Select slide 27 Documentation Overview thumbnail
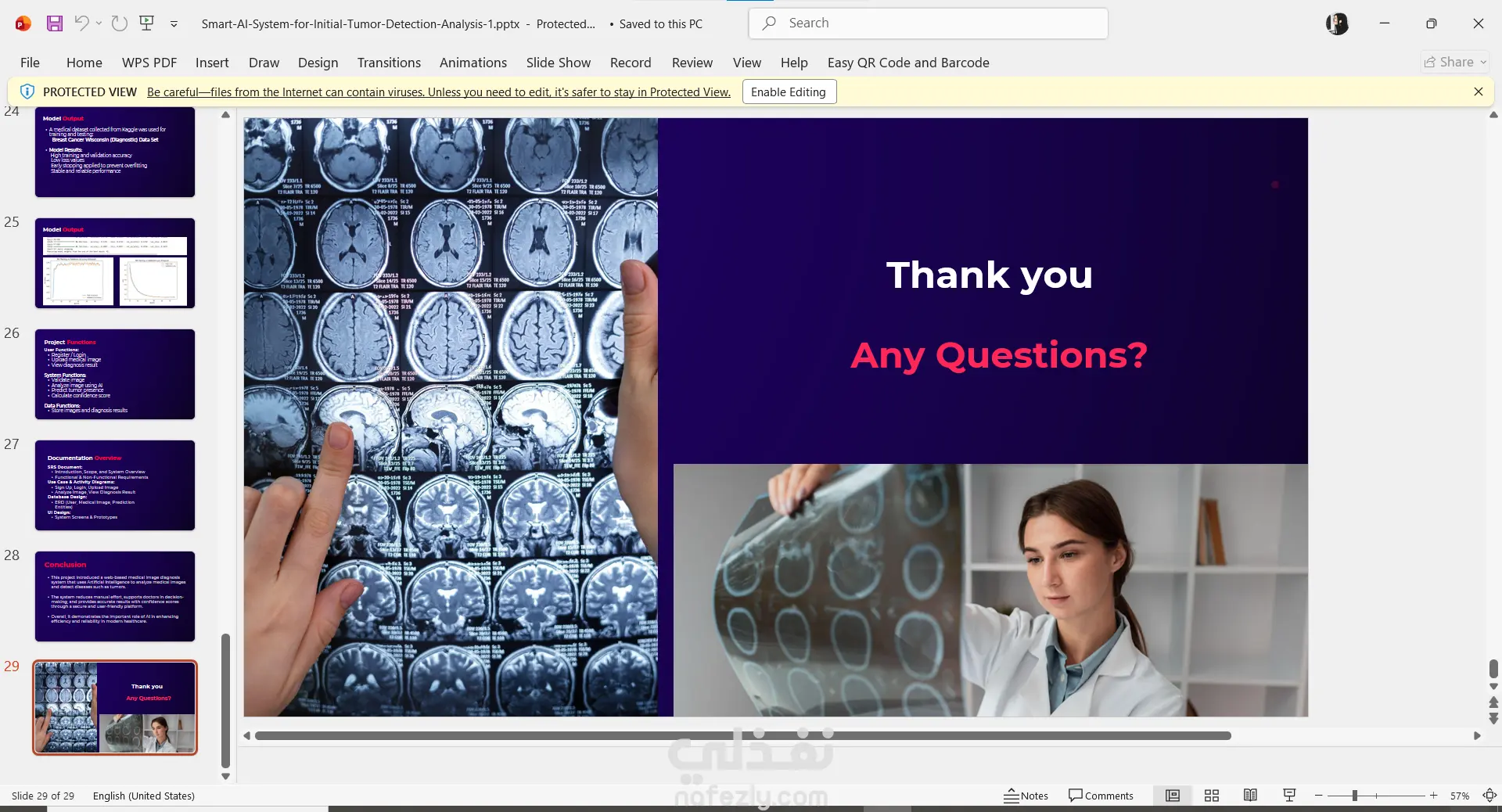This screenshot has width=1502, height=812. [x=115, y=485]
